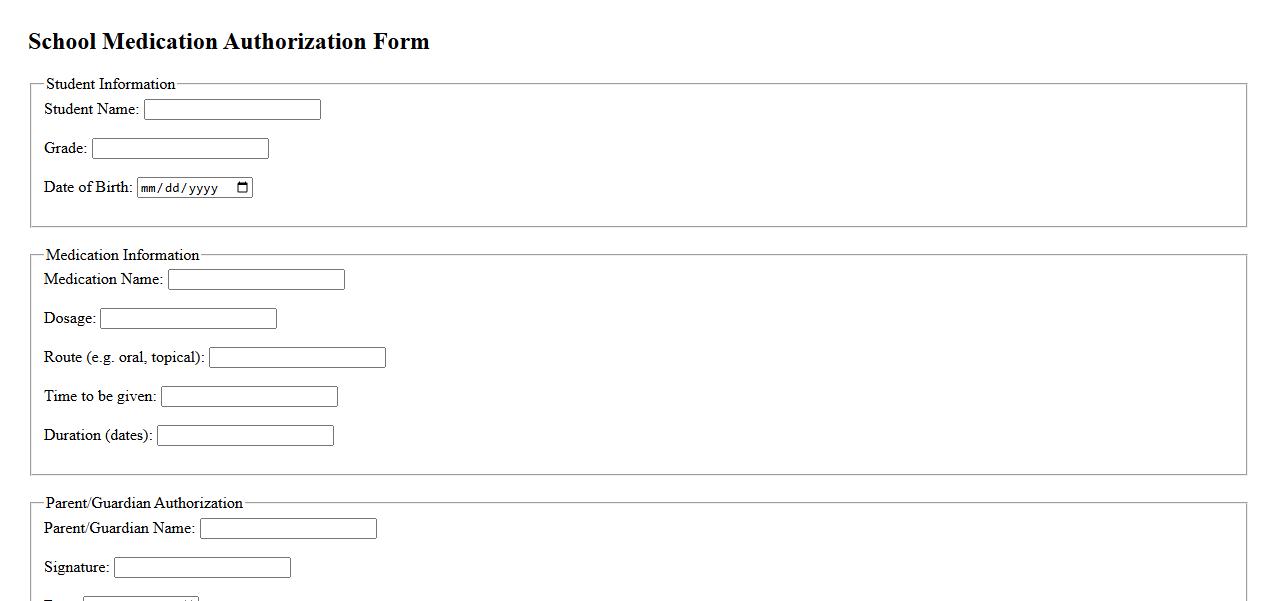This screenshot has height=601, width=1278.
Task: Click the Medication Name input field
Action: click(x=256, y=280)
